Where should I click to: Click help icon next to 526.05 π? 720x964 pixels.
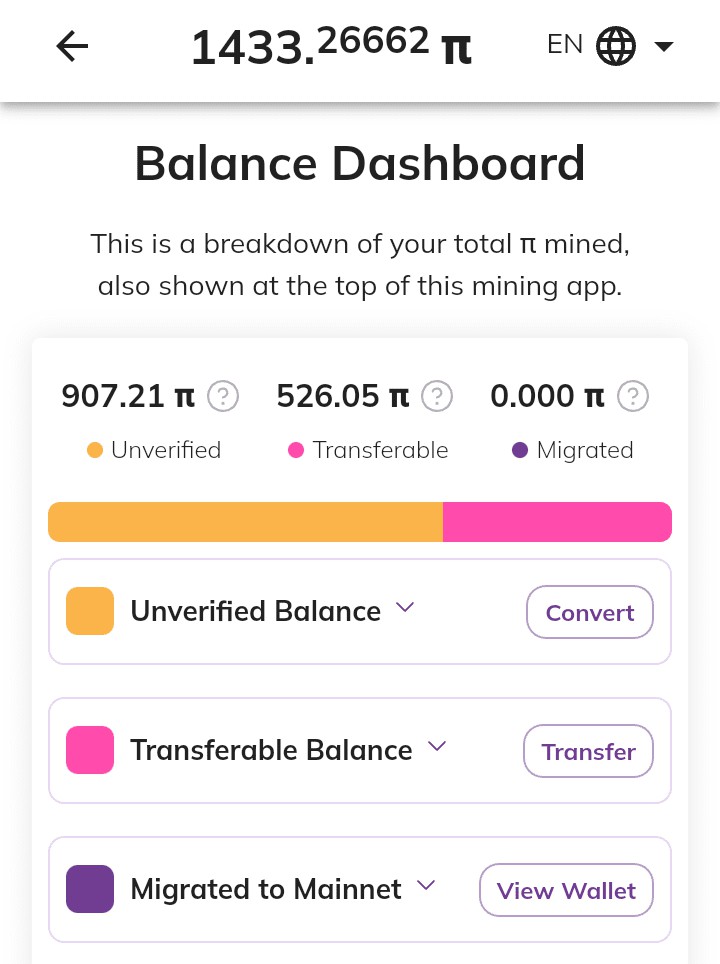coord(437,396)
